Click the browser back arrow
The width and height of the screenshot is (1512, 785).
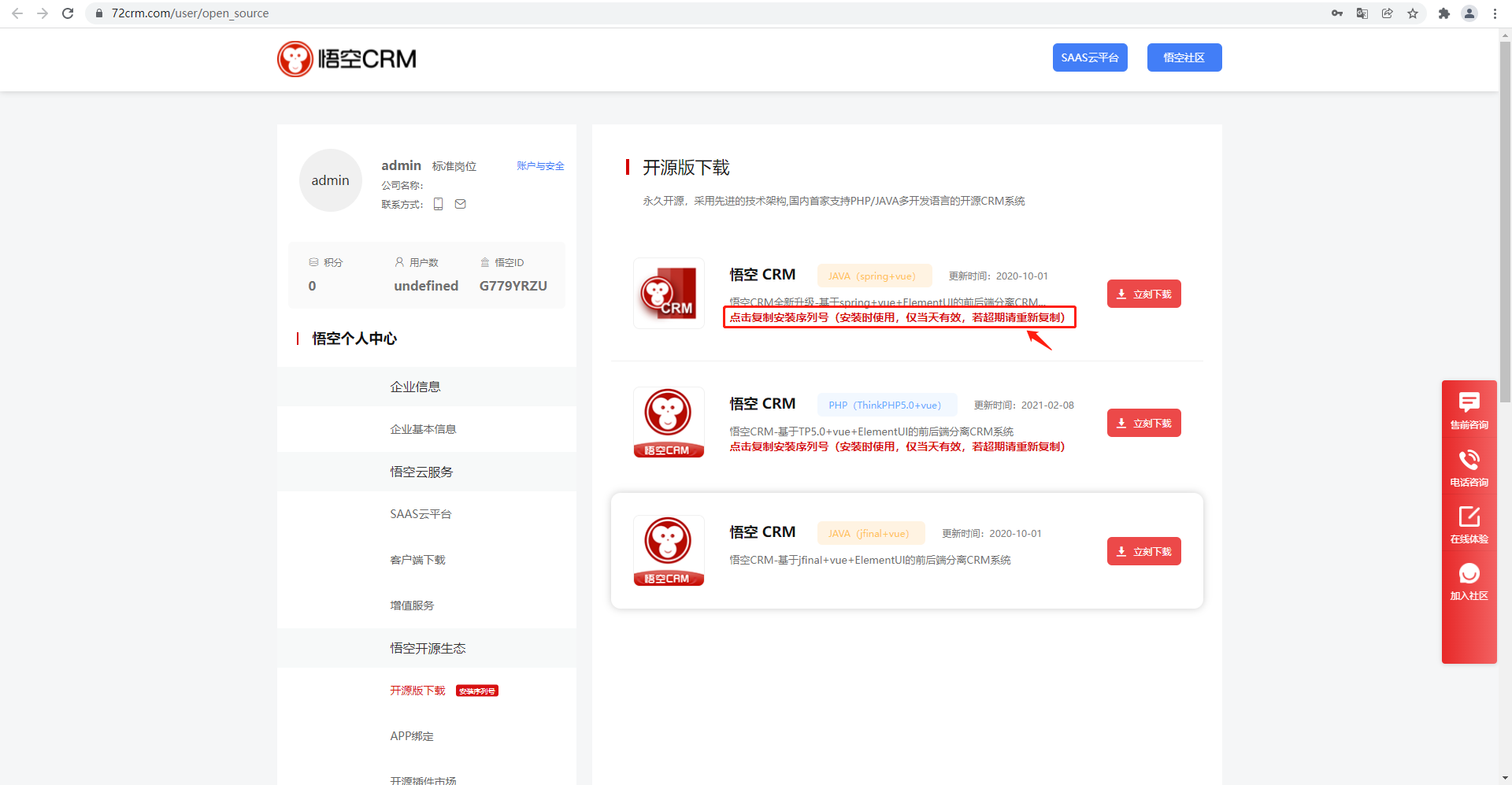[x=17, y=13]
